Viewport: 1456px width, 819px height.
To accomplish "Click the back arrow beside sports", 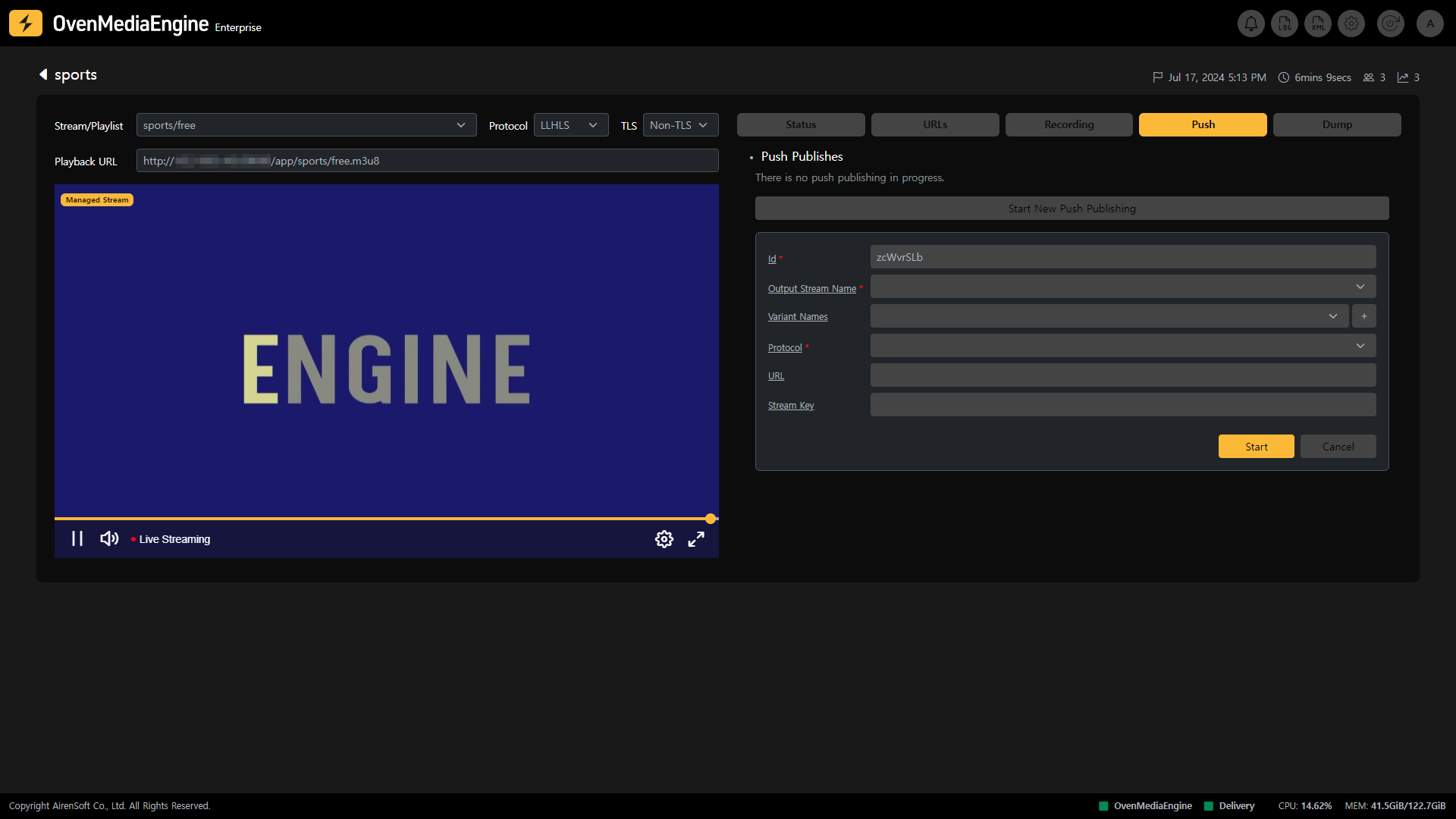I will 43,74.
